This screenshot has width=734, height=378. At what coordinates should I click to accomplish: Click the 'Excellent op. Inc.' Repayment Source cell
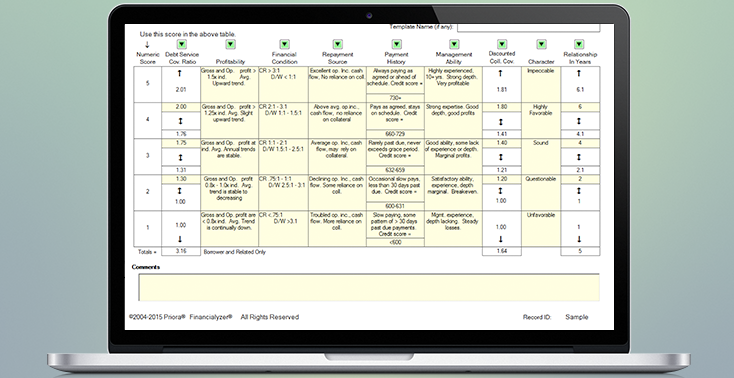coord(337,84)
